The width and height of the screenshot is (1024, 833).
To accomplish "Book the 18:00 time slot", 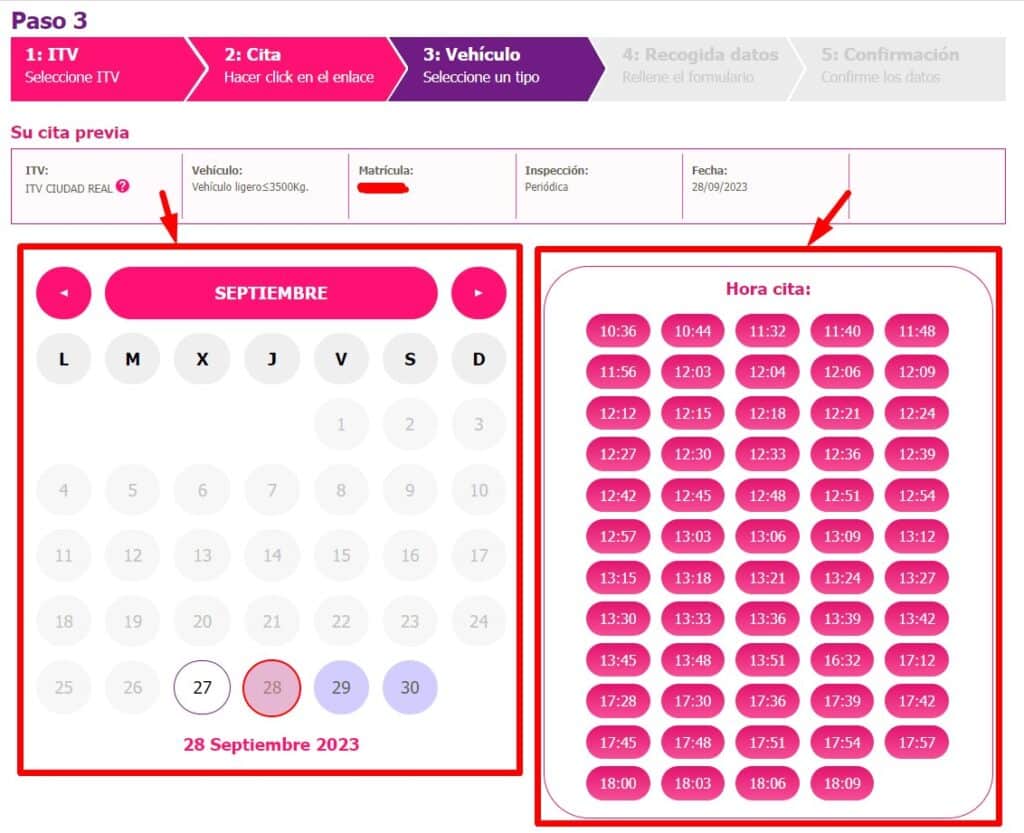I will (618, 783).
